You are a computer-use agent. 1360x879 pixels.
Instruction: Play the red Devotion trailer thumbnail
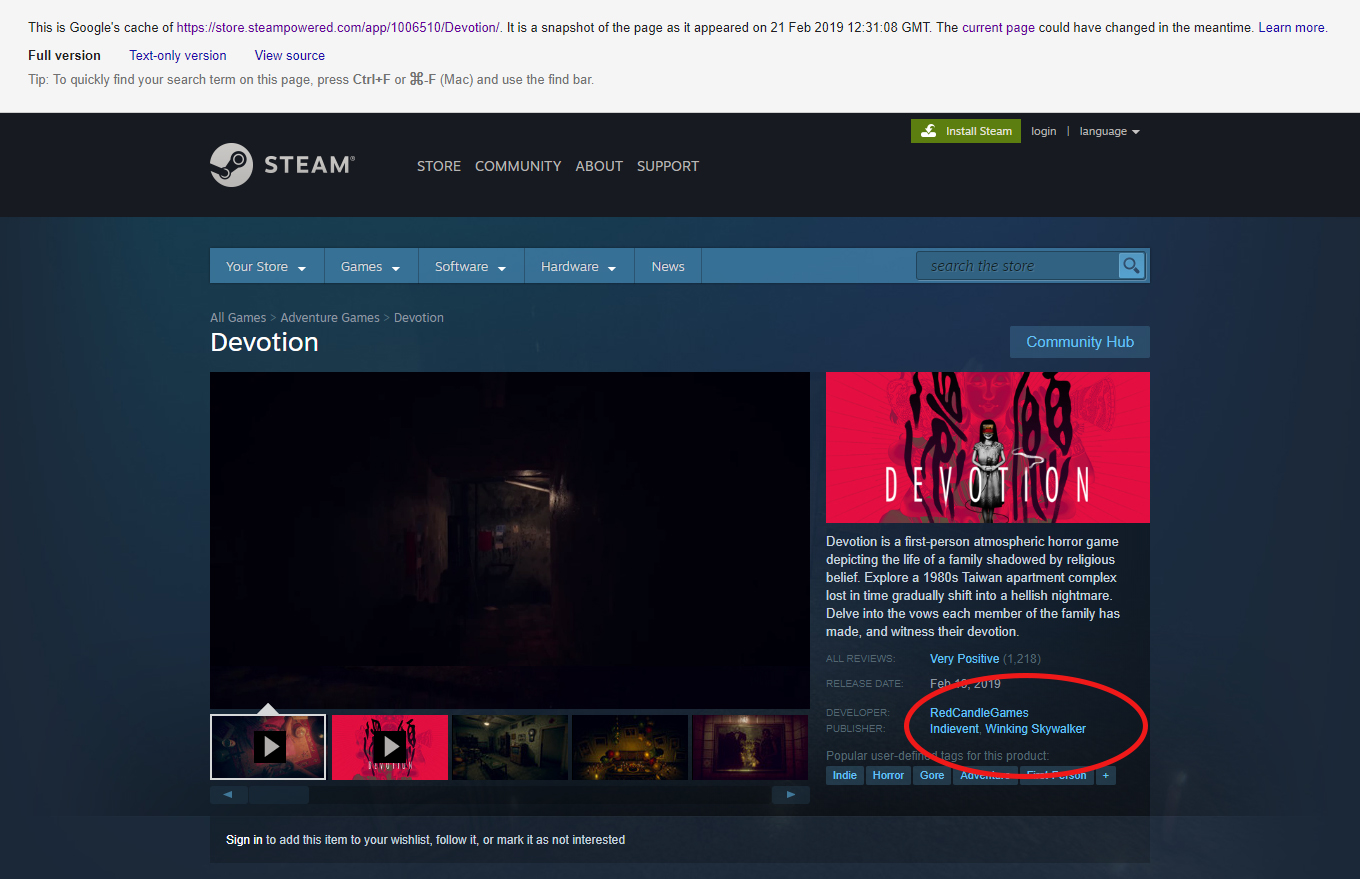pyautogui.click(x=389, y=747)
